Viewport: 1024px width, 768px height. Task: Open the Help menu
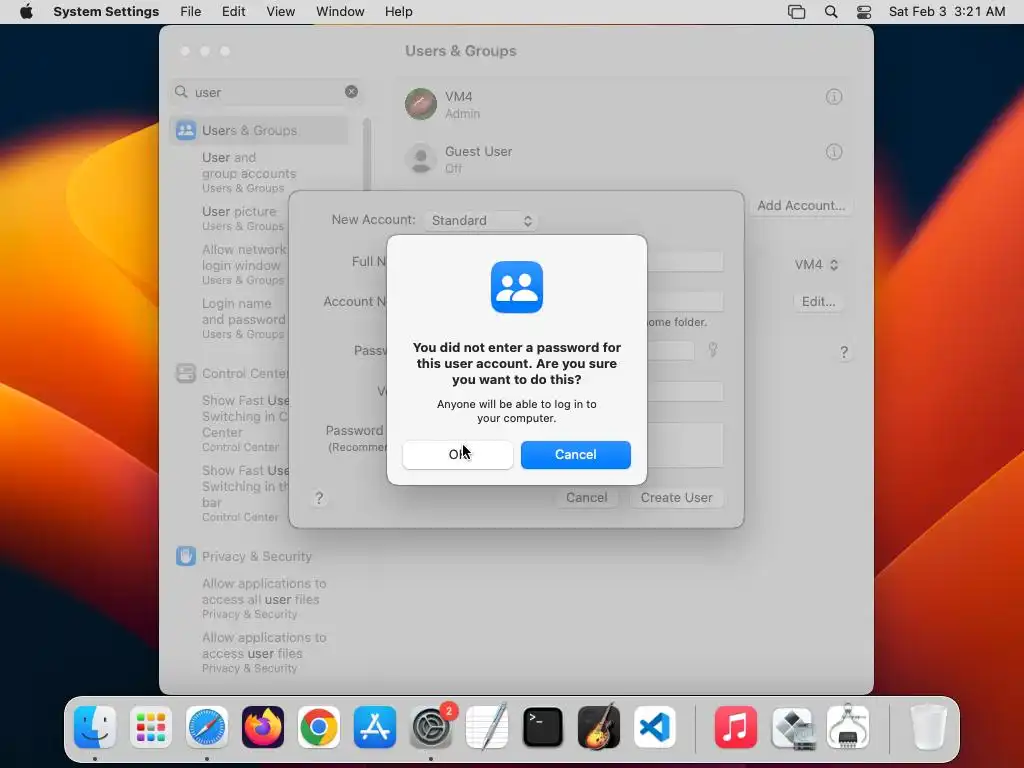pyautogui.click(x=398, y=12)
